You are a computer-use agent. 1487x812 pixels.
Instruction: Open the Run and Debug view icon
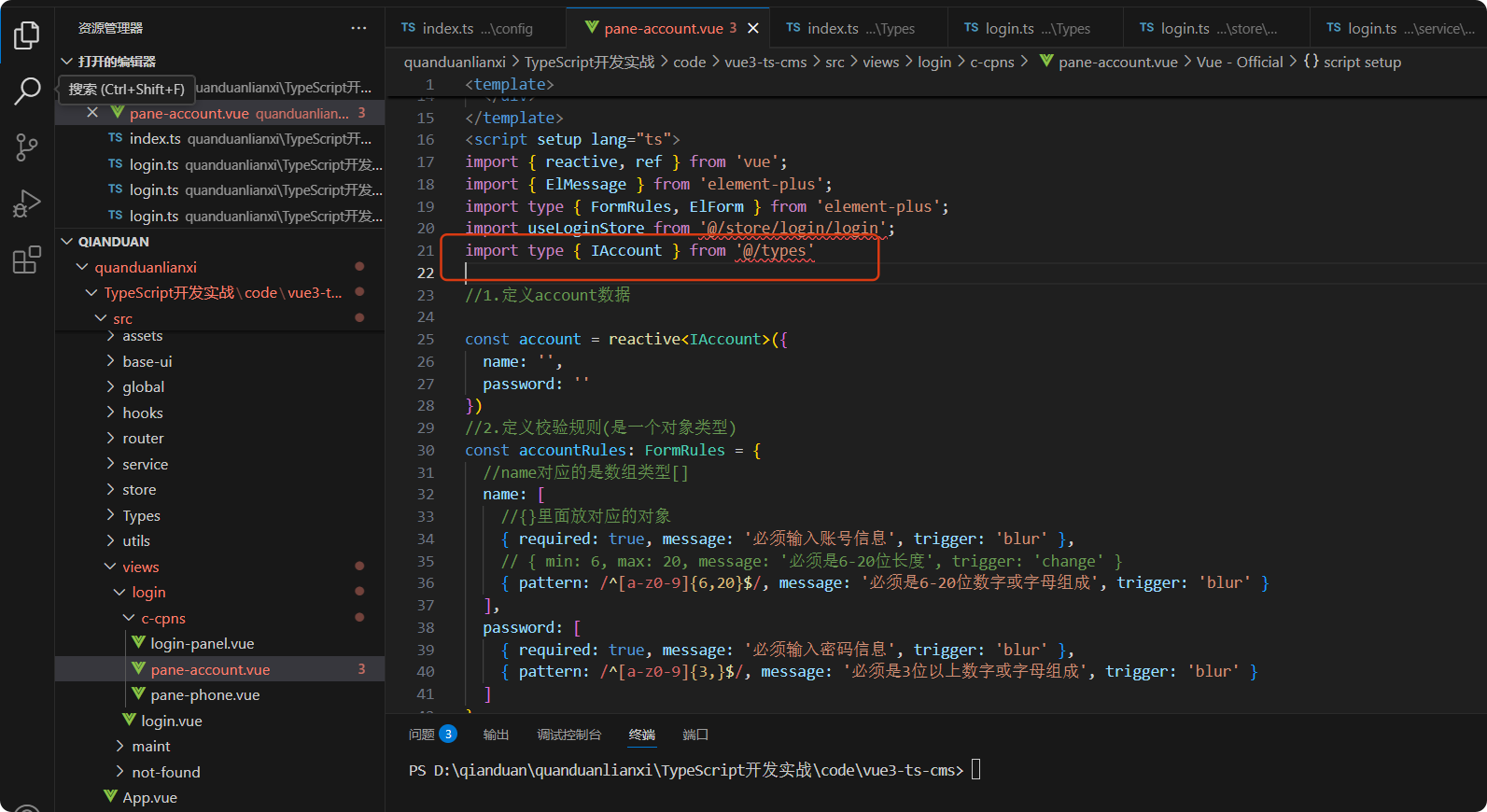pyautogui.click(x=27, y=203)
